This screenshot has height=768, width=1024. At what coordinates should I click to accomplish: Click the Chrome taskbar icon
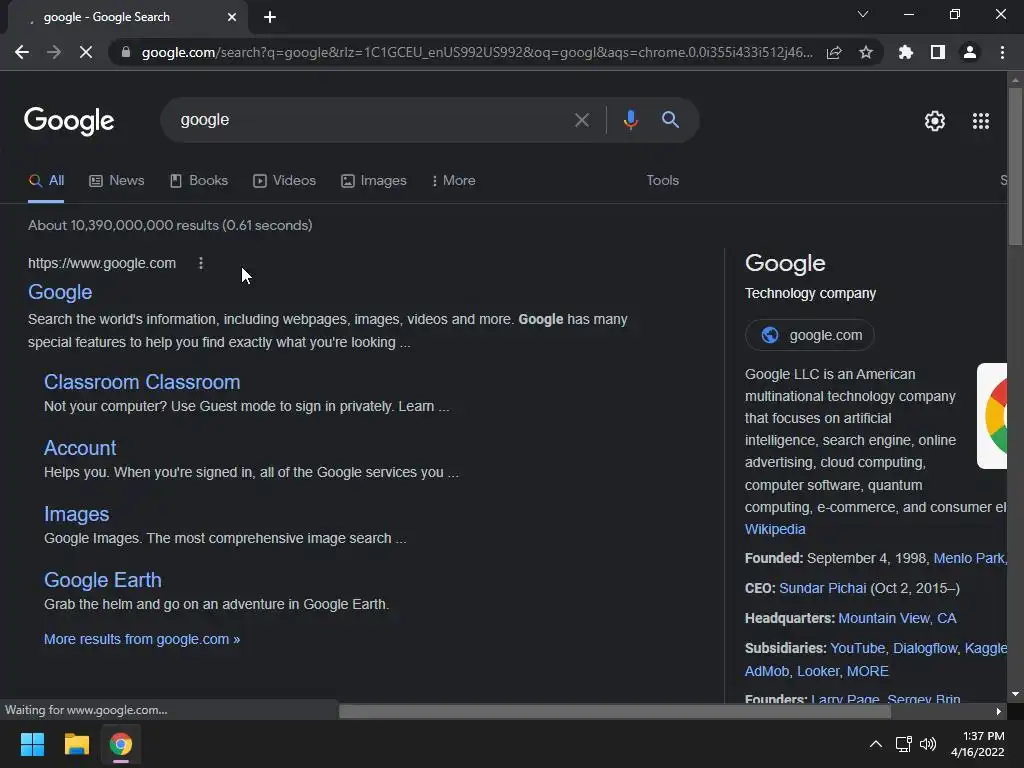point(120,744)
